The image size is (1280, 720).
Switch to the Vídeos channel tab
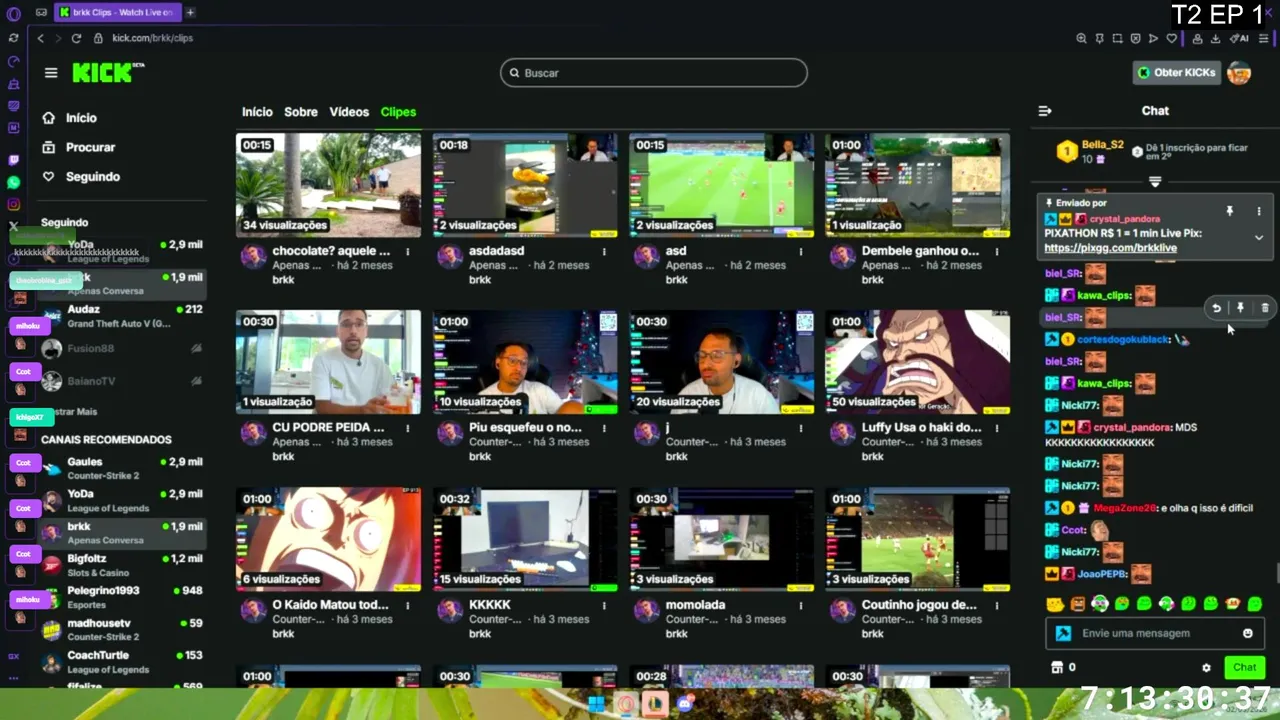pos(349,112)
